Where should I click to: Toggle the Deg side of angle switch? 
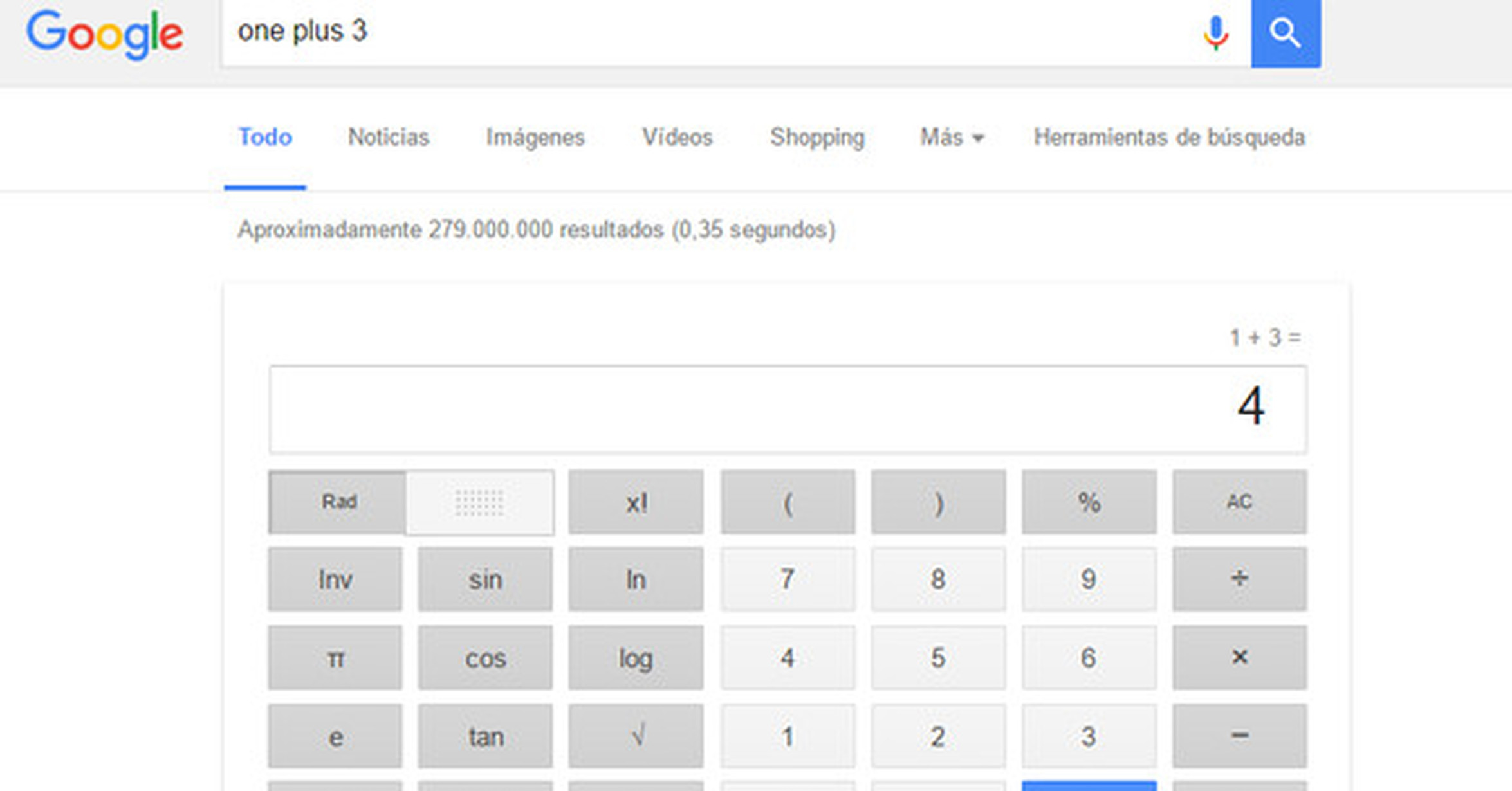pos(479,502)
